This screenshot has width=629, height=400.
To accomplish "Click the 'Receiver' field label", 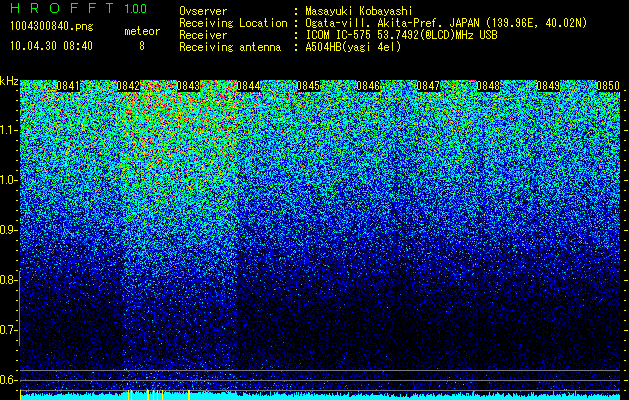I will click(x=203, y=35).
